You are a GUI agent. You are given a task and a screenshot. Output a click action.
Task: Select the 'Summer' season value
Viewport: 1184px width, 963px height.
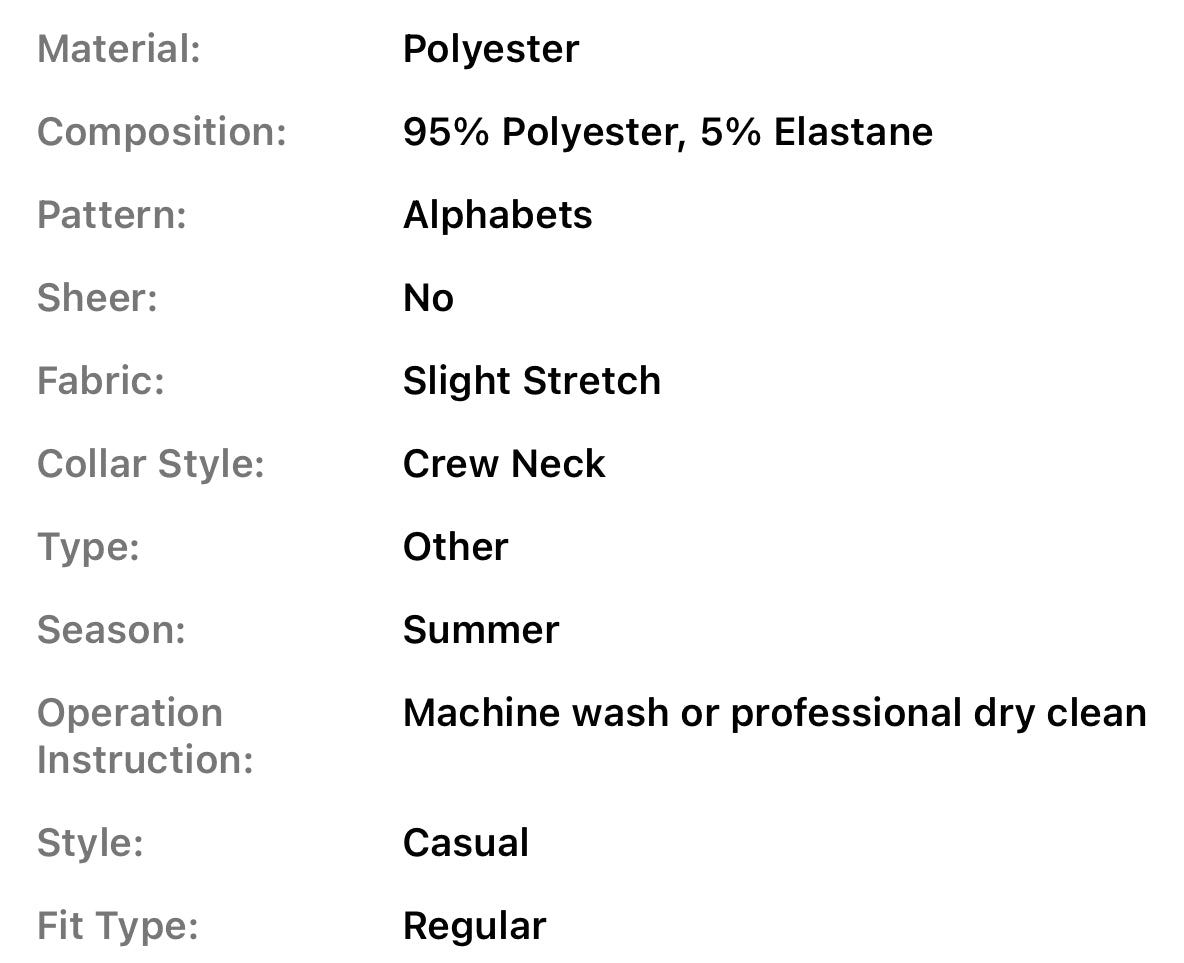tap(480, 630)
